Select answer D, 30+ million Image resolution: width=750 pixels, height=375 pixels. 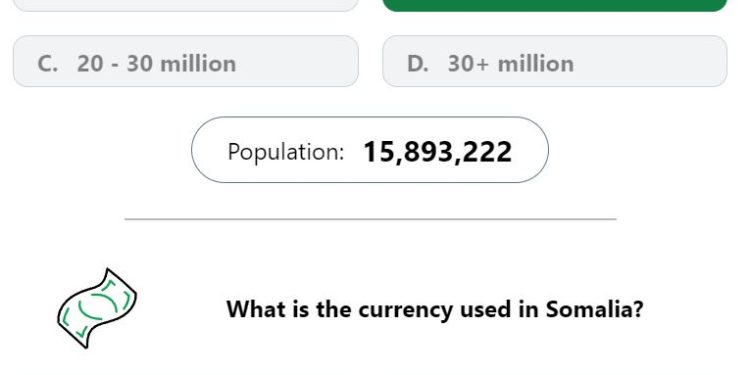pyautogui.click(x=555, y=61)
